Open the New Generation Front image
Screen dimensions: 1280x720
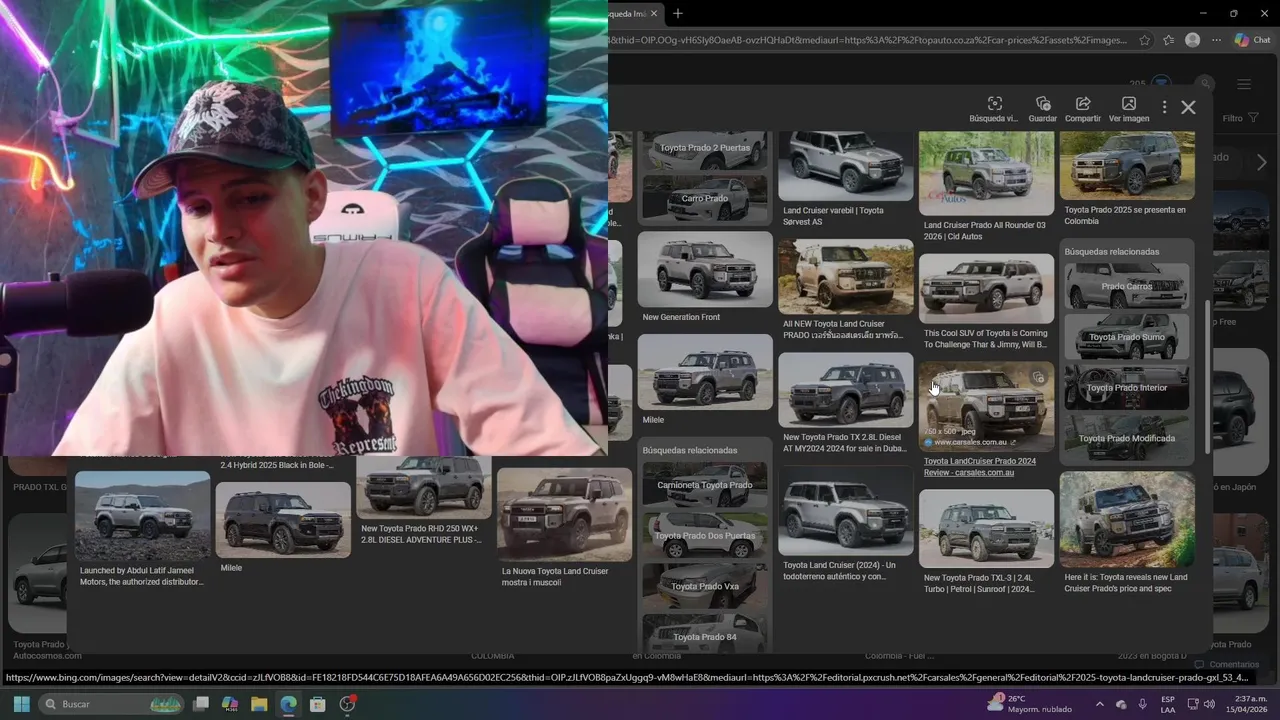[705, 270]
